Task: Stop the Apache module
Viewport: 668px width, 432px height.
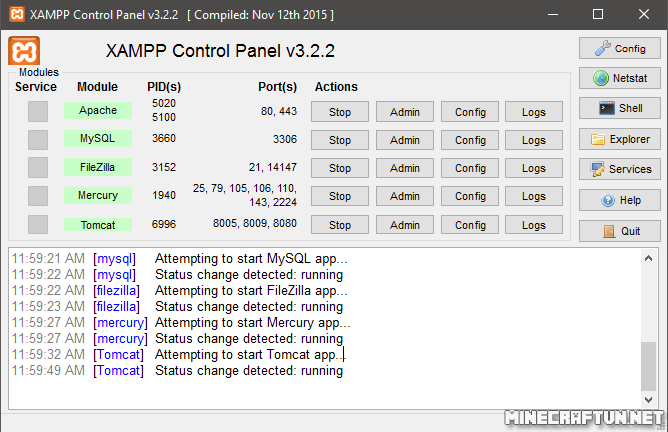Action: click(340, 112)
